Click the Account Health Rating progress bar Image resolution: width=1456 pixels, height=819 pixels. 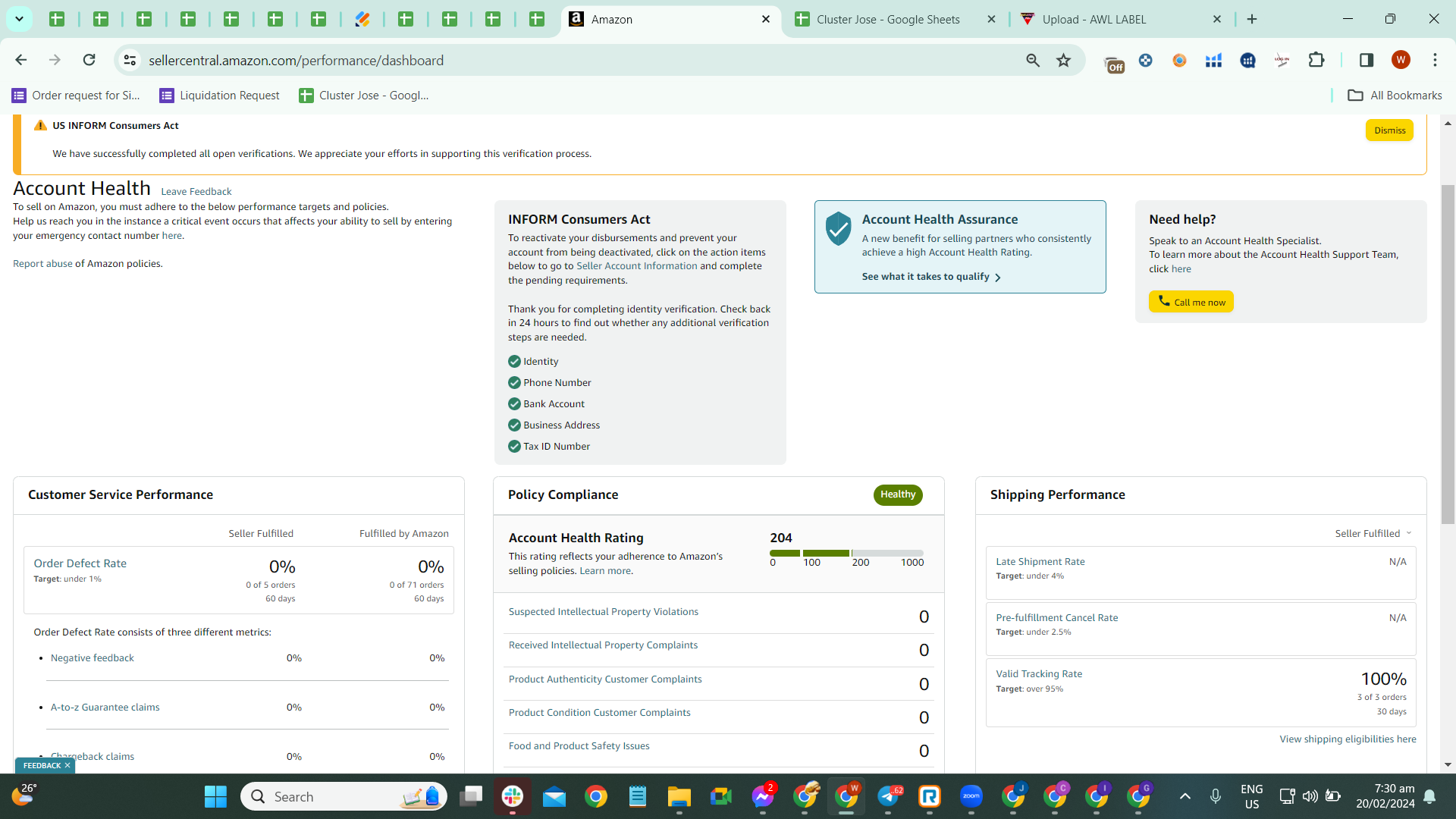click(x=846, y=553)
